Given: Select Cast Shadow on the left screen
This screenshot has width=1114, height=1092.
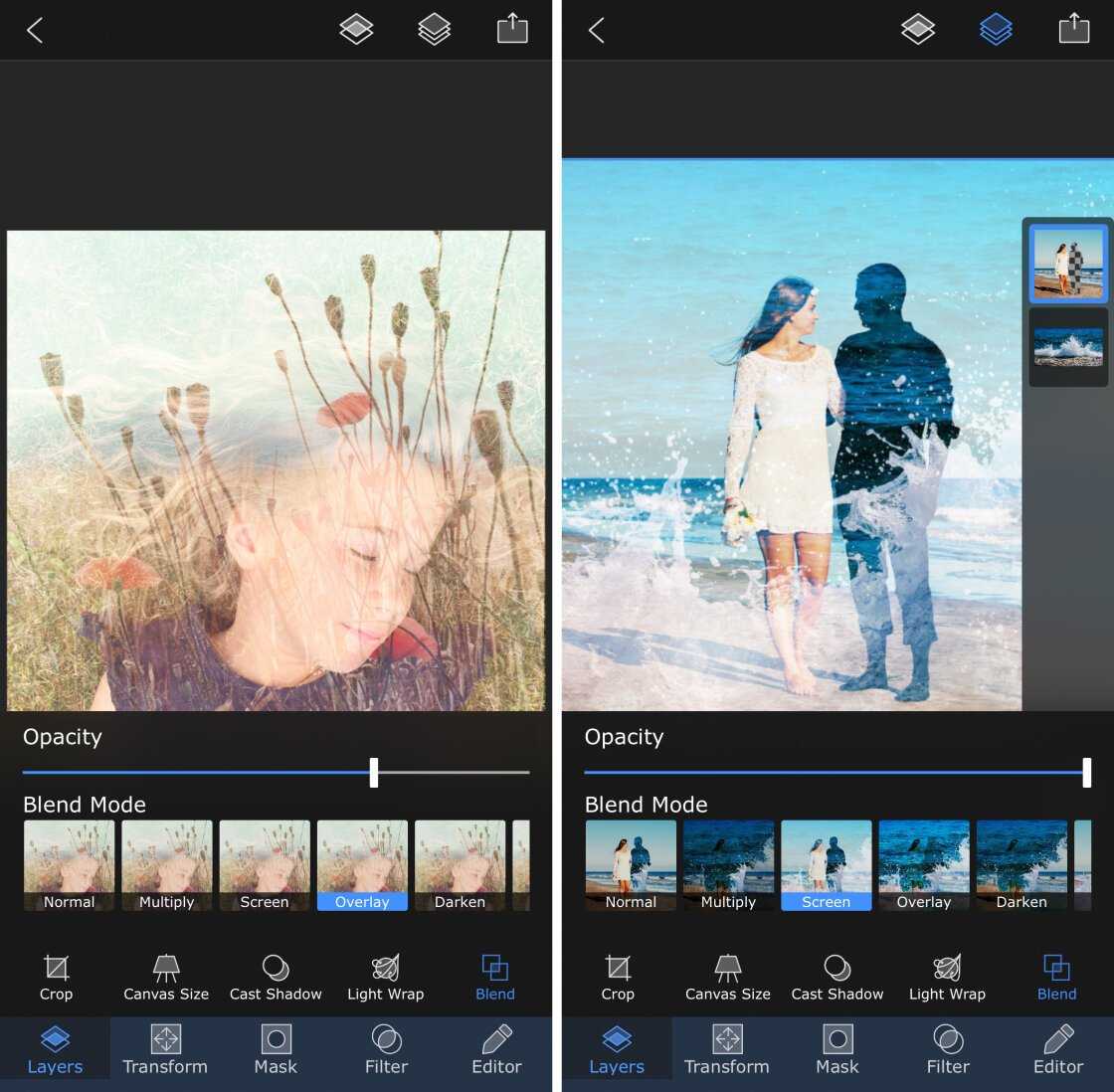Looking at the screenshot, I should click(276, 977).
